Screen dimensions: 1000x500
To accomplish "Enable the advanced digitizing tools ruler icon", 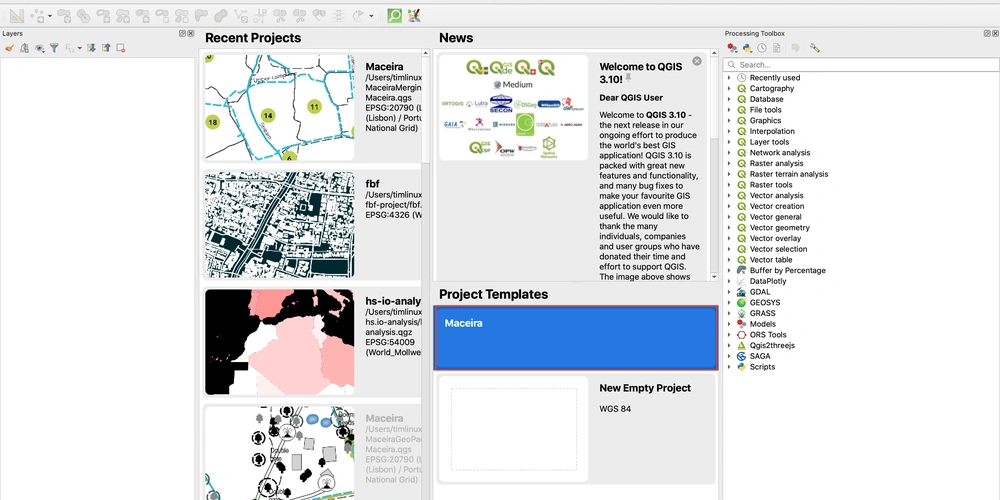I will (17, 15).
